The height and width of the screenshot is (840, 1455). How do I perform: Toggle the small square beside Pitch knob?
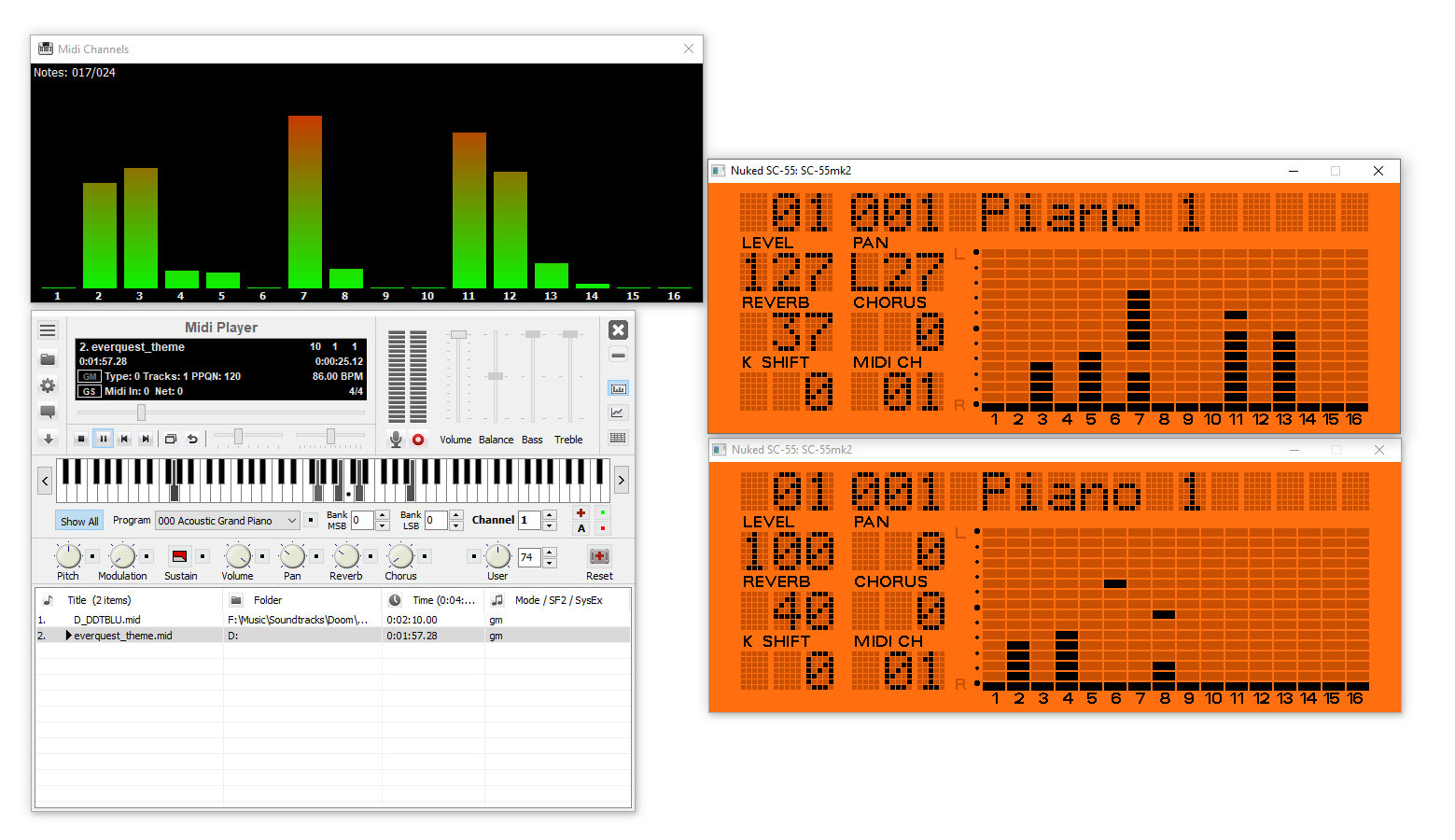tap(92, 556)
